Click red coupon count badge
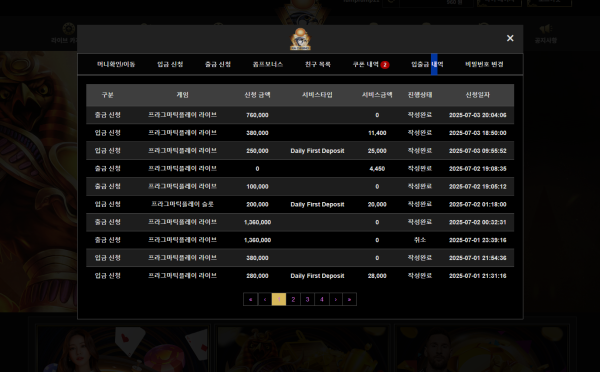Image resolution: width=600 pixels, height=372 pixels. (385, 65)
